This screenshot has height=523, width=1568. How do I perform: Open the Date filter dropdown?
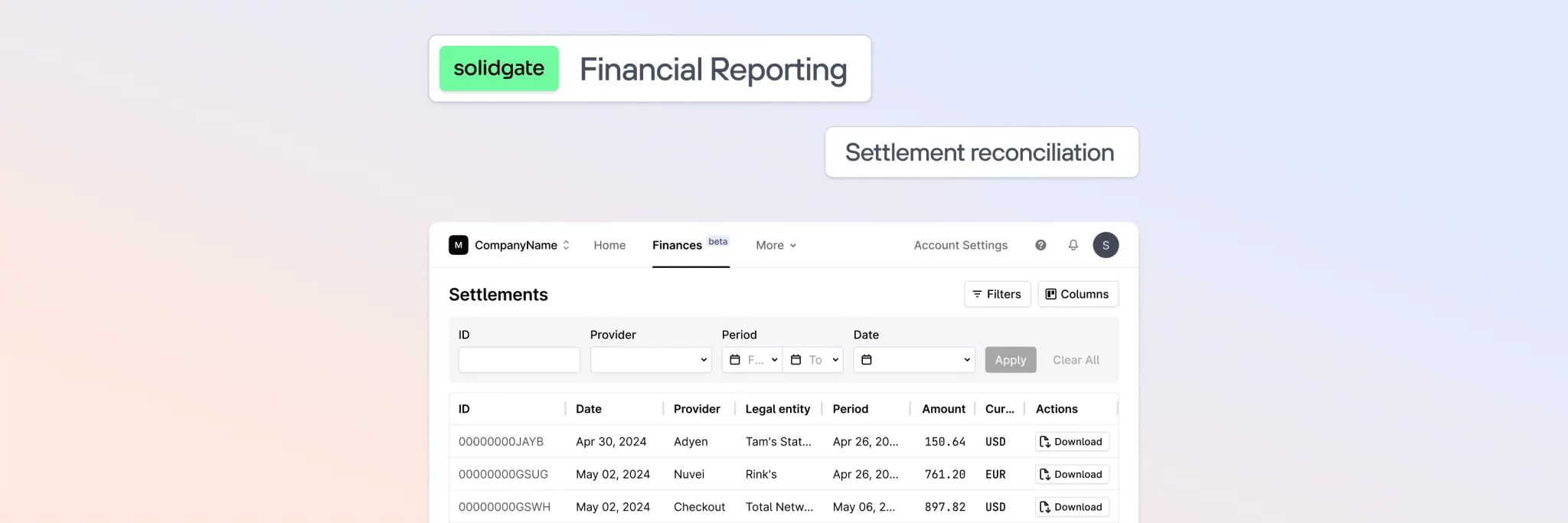pyautogui.click(x=914, y=360)
